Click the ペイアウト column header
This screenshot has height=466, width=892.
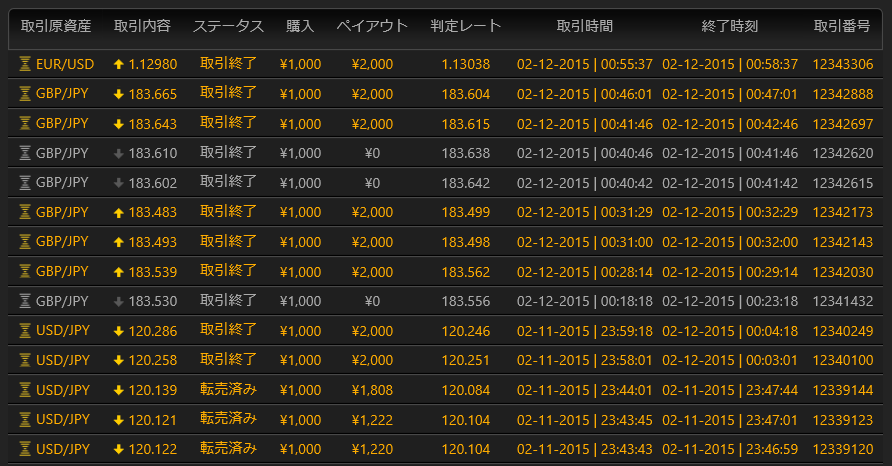[372, 26]
